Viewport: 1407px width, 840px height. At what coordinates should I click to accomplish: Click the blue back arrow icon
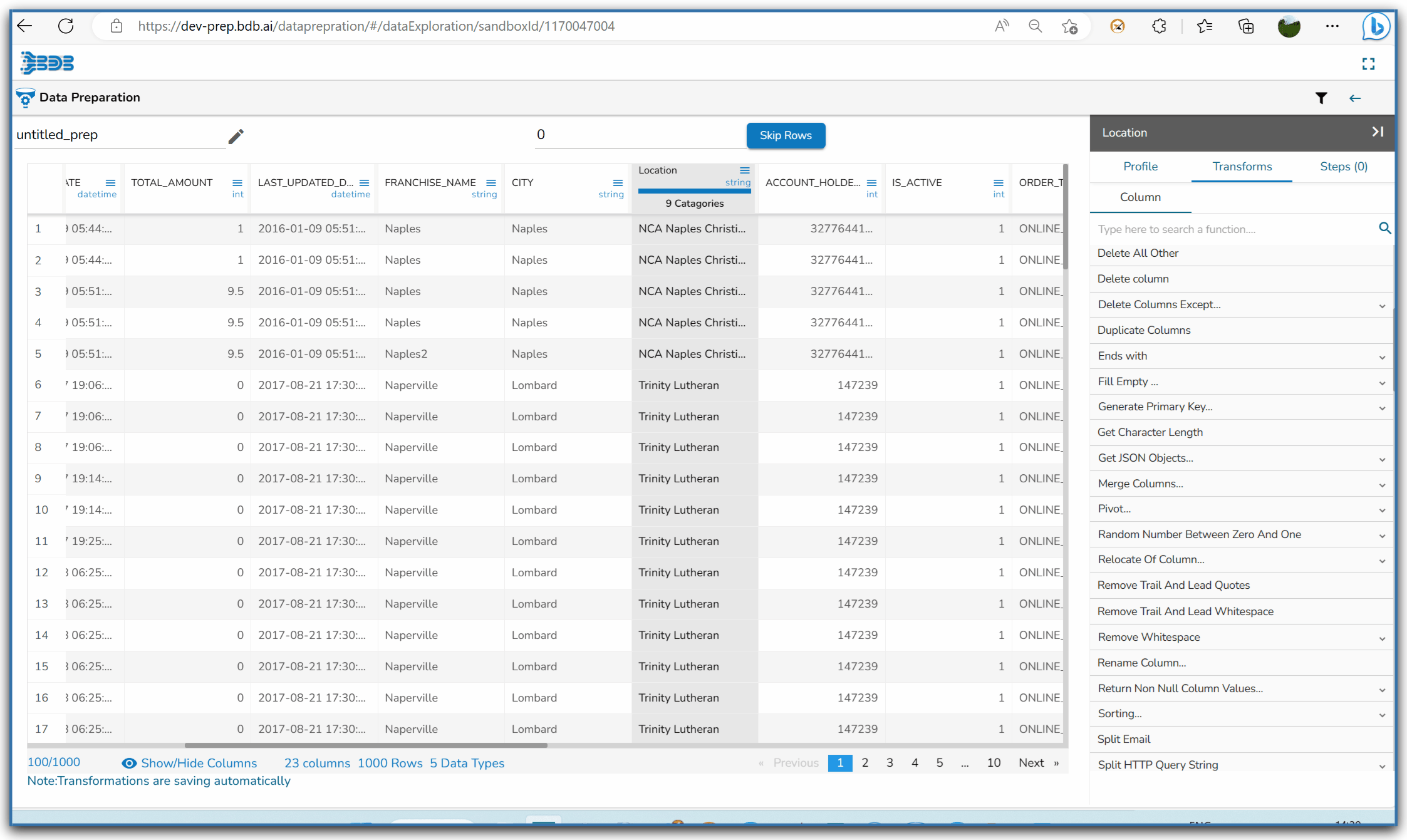tap(1355, 98)
